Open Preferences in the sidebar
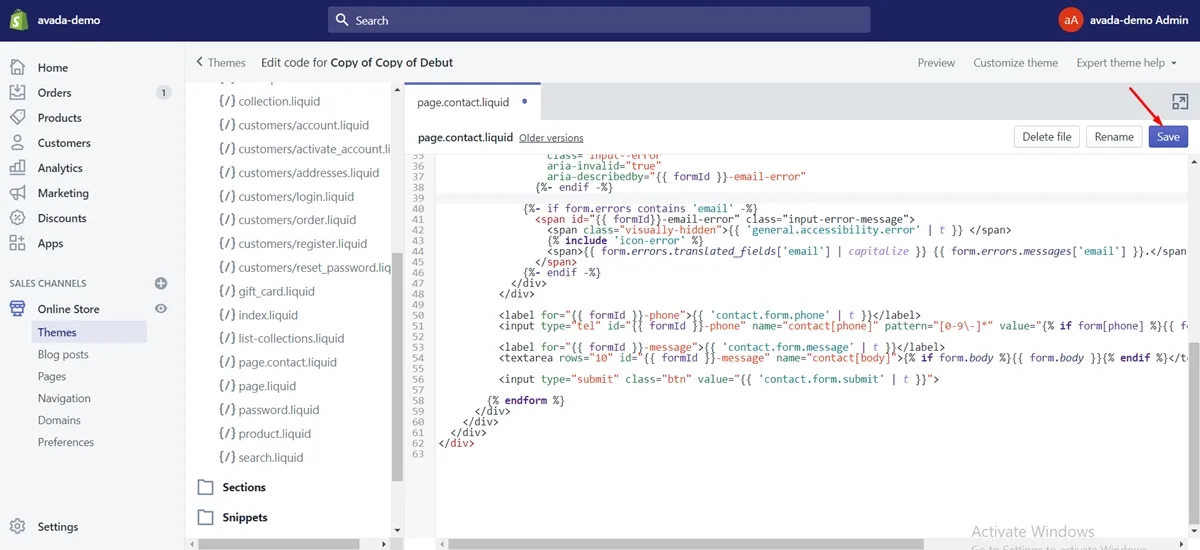Image resolution: width=1200 pixels, height=550 pixels. (x=66, y=443)
